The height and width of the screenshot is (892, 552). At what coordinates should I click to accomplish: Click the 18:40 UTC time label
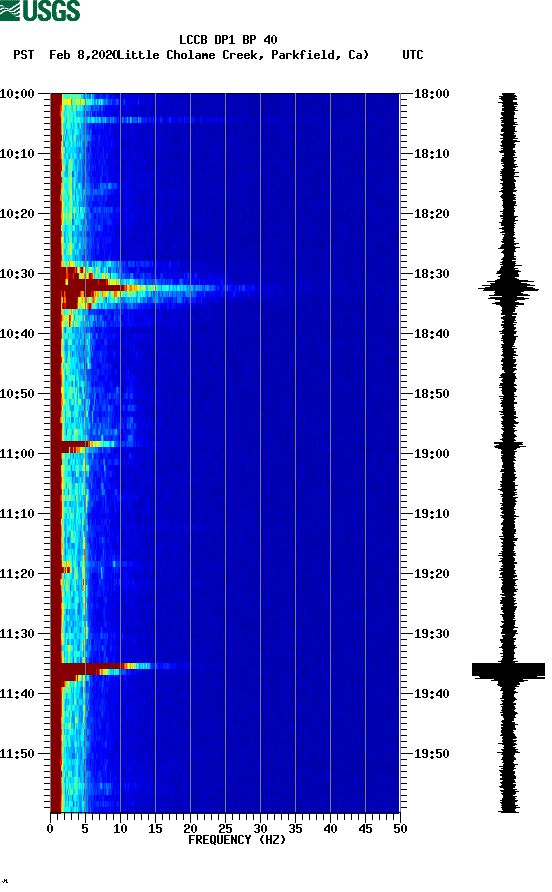(x=432, y=334)
